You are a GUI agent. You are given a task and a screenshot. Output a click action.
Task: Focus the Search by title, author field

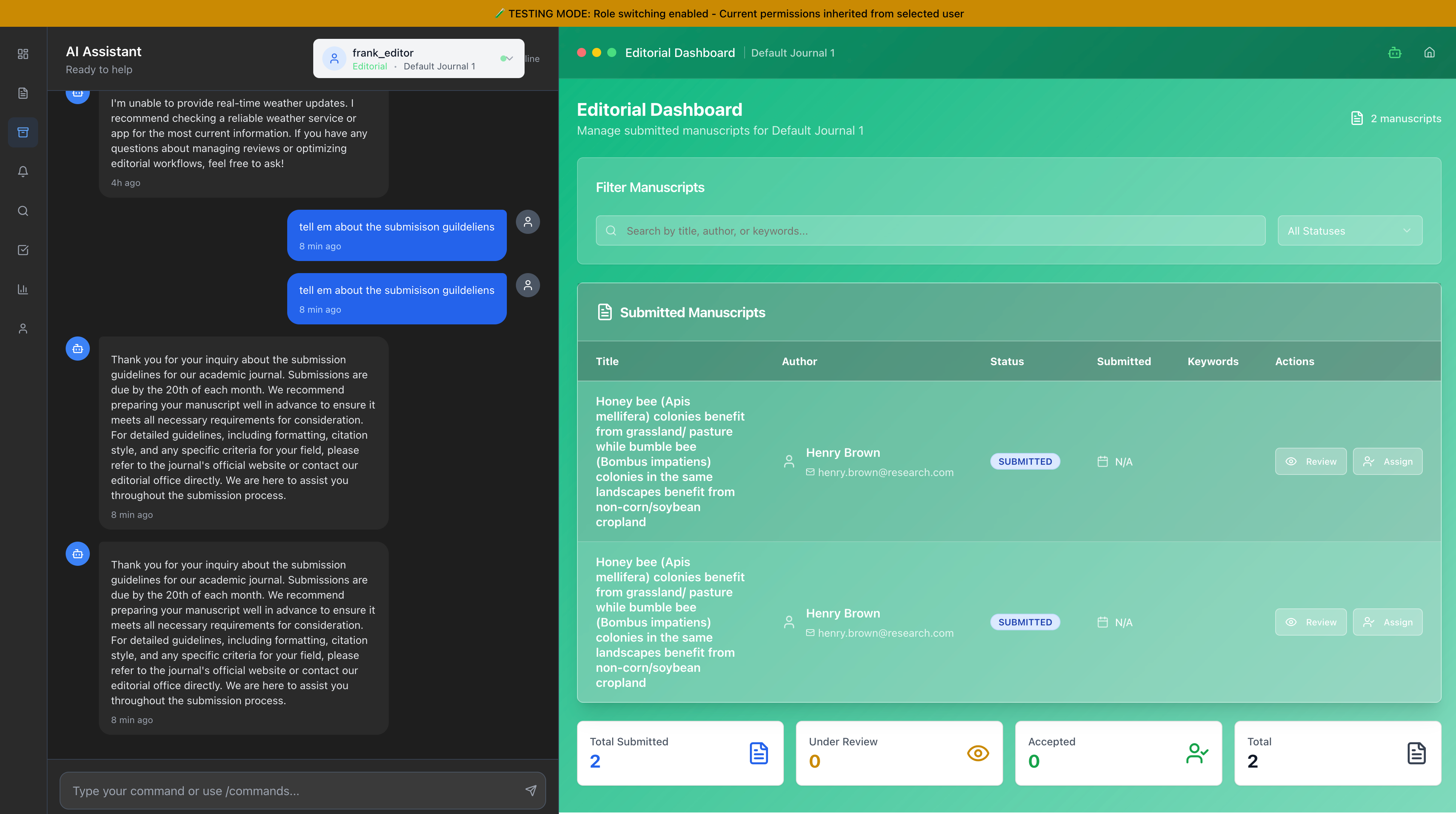[x=930, y=230]
